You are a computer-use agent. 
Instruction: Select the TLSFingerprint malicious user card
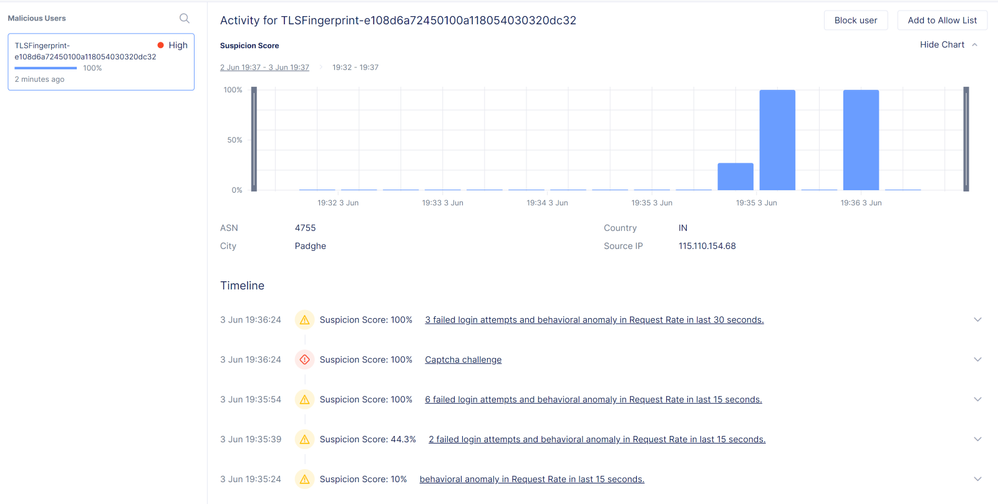pyautogui.click(x=101, y=62)
